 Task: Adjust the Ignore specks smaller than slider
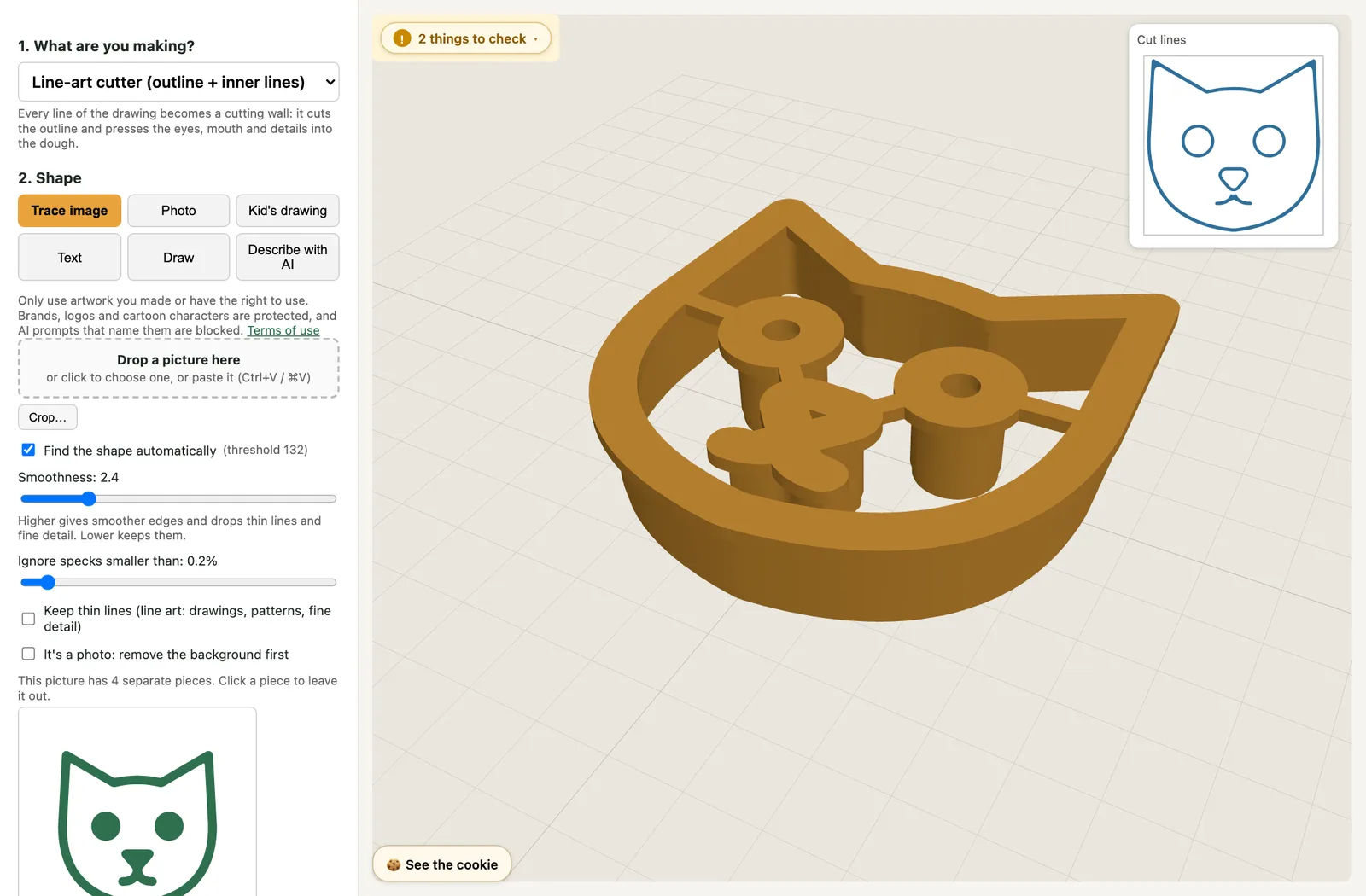178,582
